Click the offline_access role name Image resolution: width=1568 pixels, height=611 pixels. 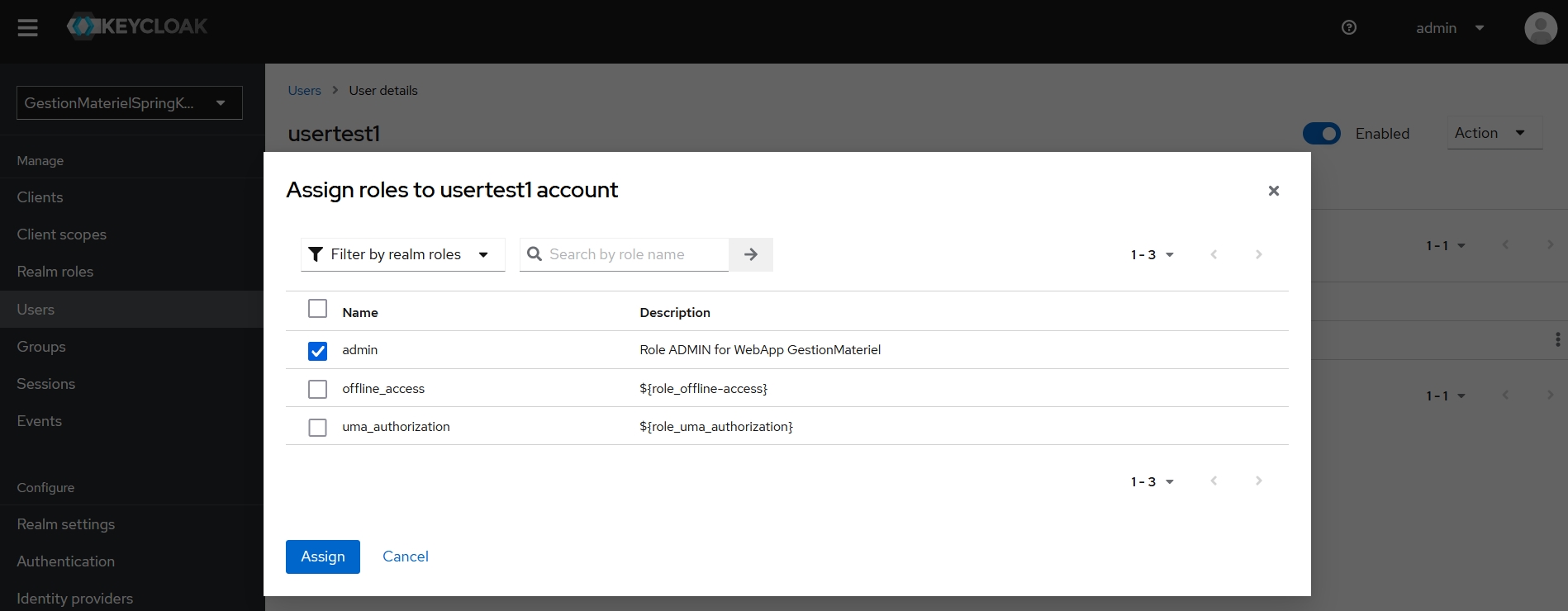(x=383, y=389)
